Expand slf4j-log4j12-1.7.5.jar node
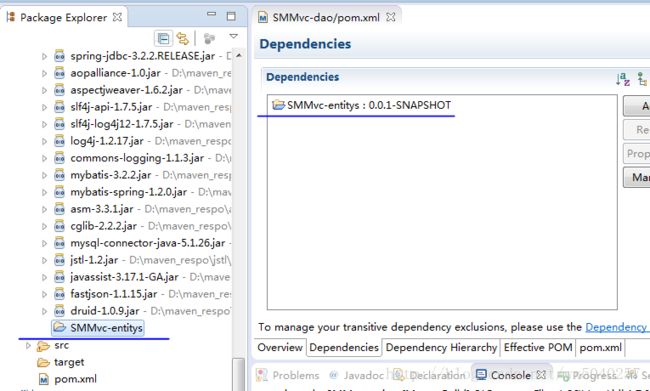Viewport: 650px width, 391px height. click(x=44, y=124)
